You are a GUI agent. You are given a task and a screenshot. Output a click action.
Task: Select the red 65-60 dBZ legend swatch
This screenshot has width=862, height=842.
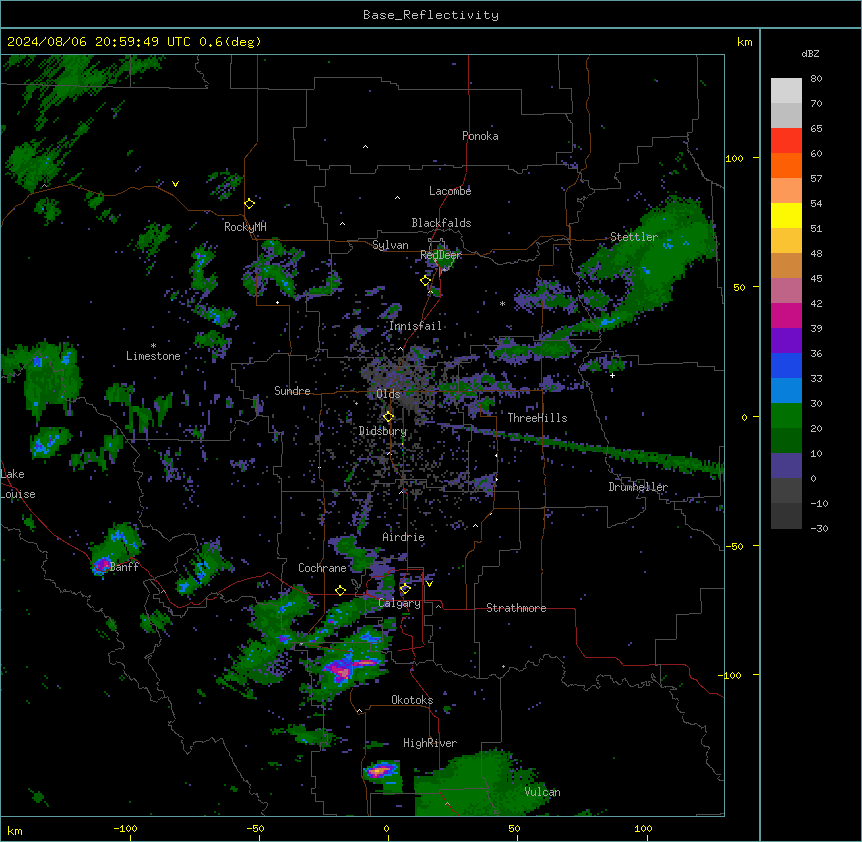[786, 141]
